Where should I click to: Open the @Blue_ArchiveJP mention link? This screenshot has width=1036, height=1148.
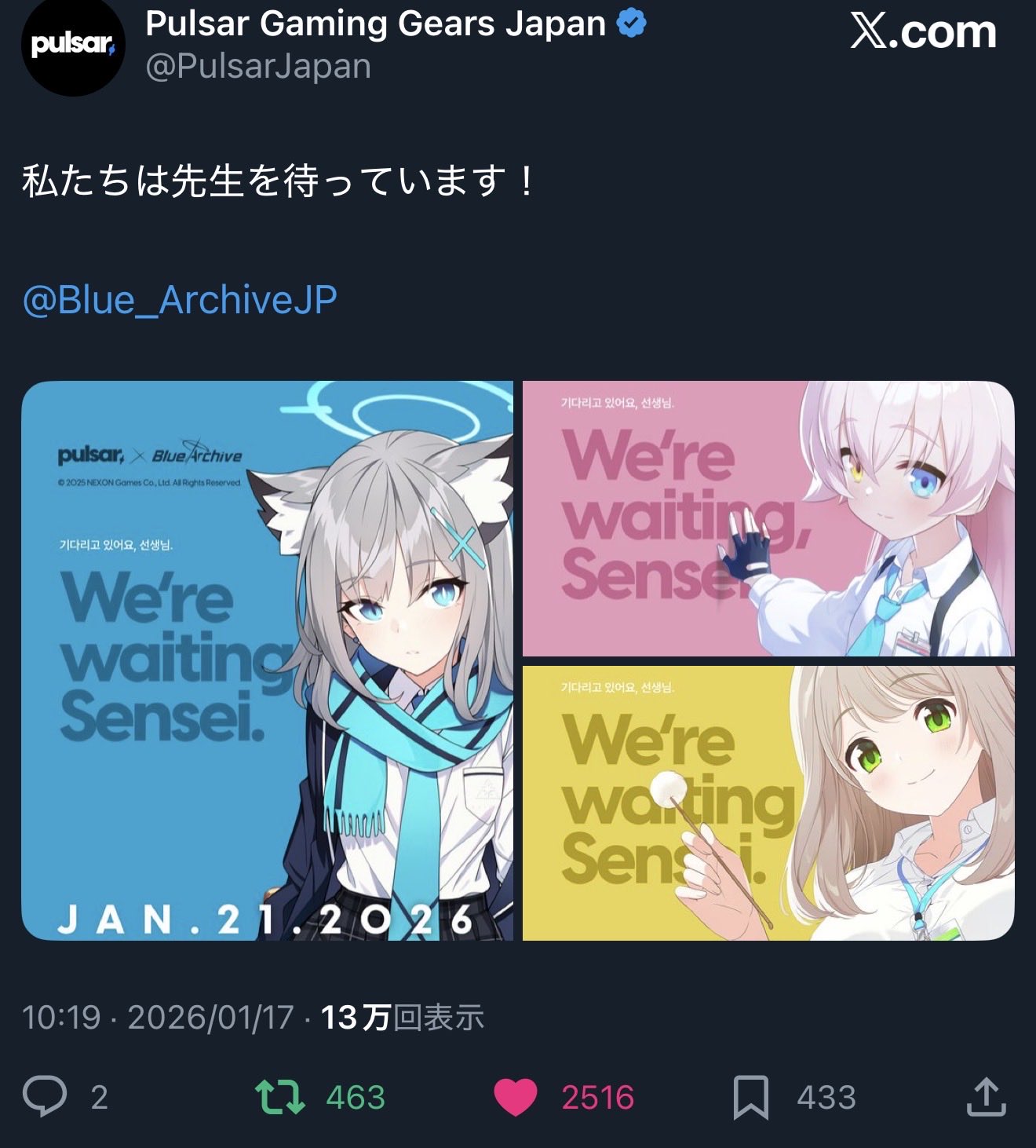tap(180, 300)
